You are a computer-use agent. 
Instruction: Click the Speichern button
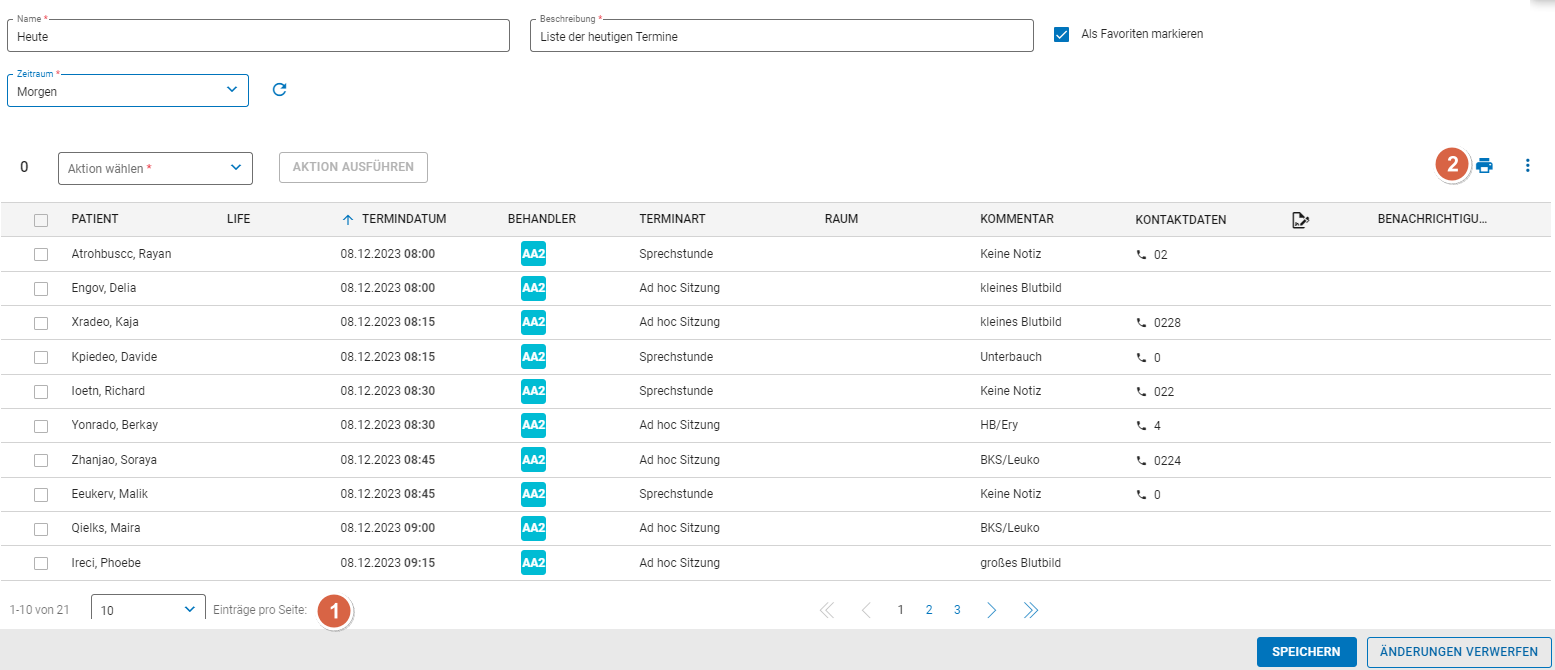tap(1306, 652)
